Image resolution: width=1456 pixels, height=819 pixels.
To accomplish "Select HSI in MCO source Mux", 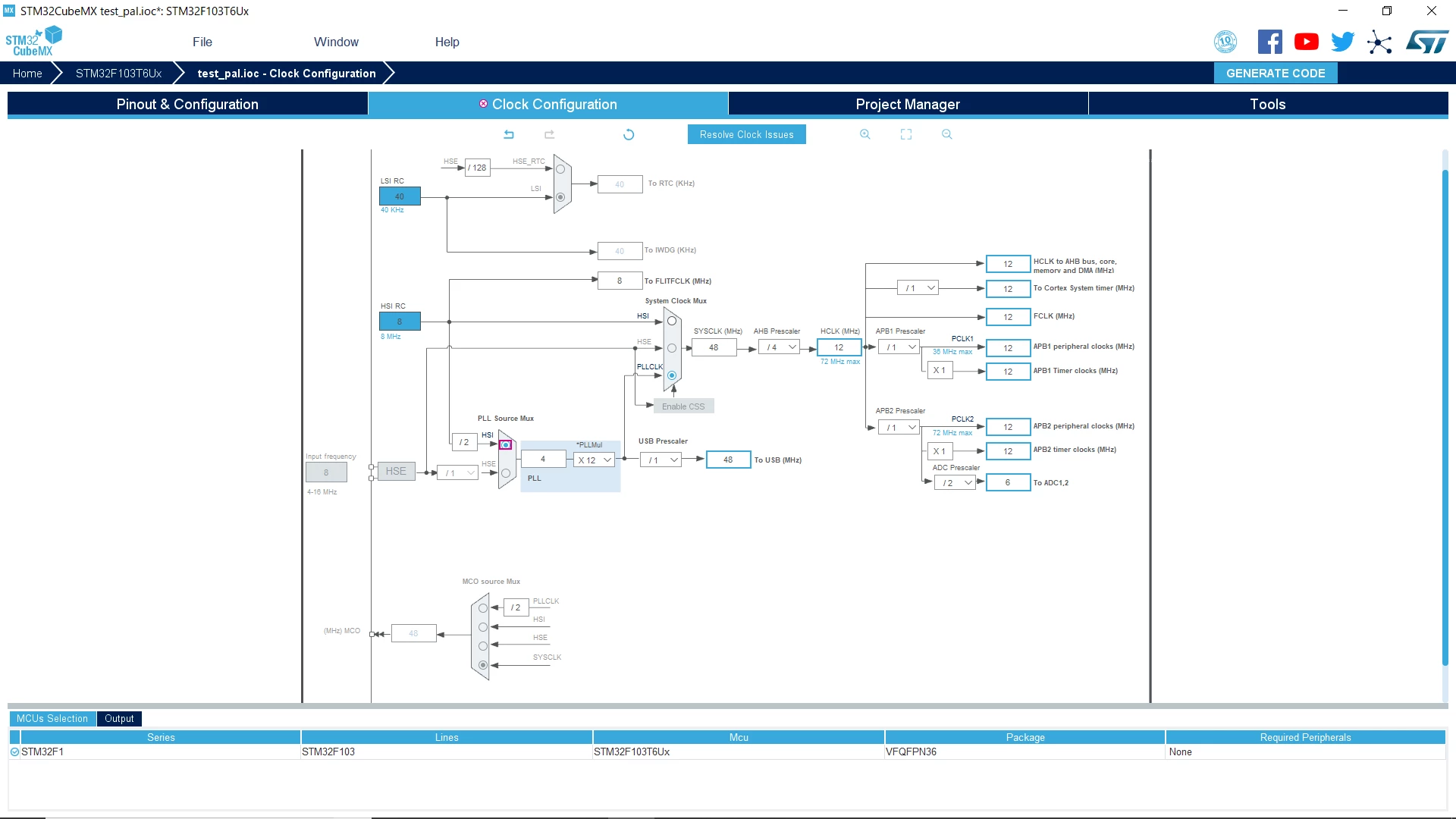I will pos(483,627).
